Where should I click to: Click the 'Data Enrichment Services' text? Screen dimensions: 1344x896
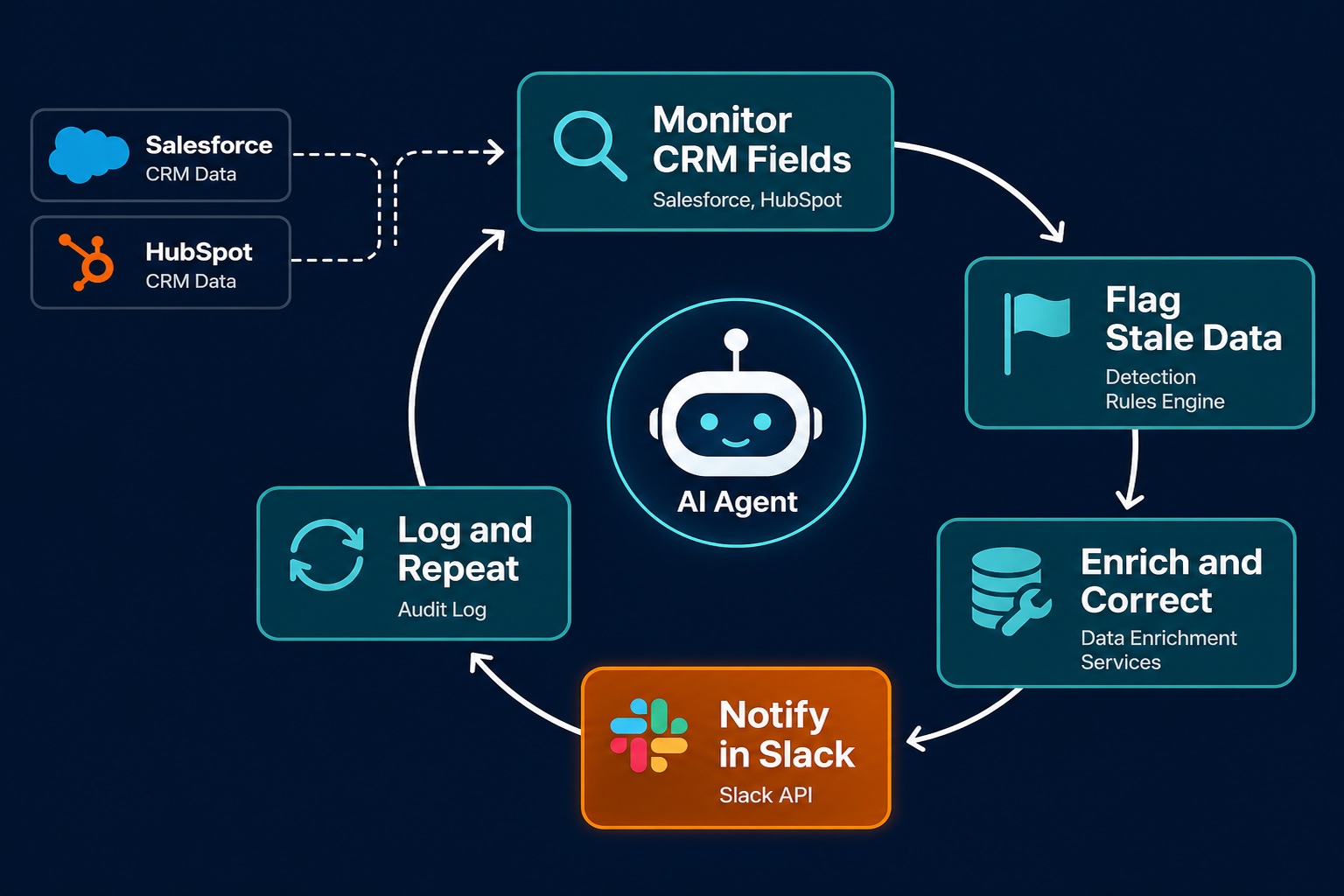click(x=1158, y=650)
